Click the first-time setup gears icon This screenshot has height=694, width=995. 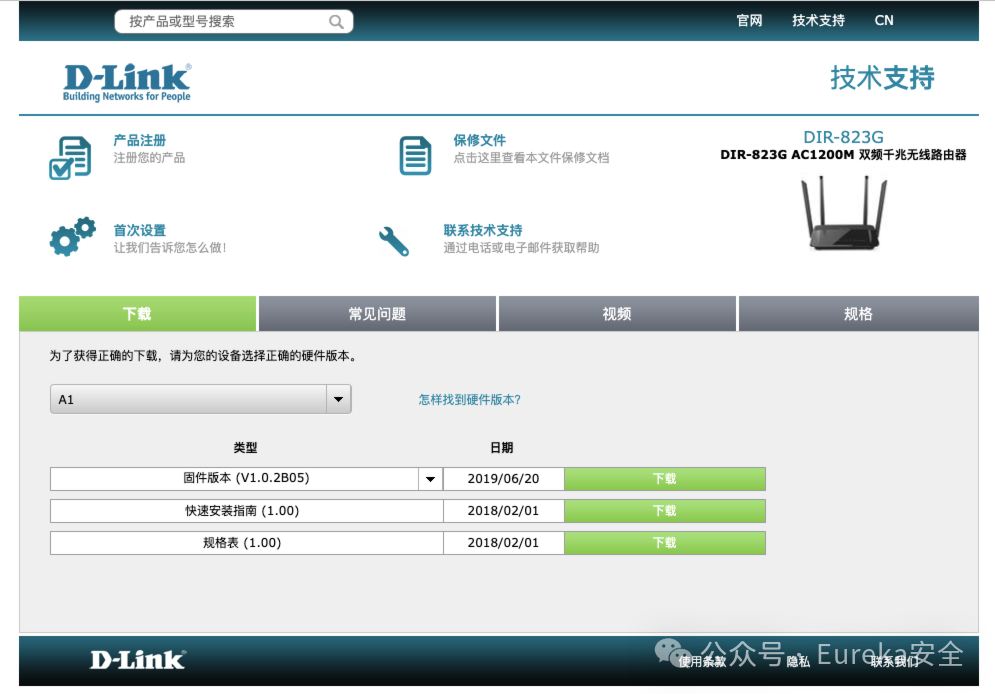point(72,237)
